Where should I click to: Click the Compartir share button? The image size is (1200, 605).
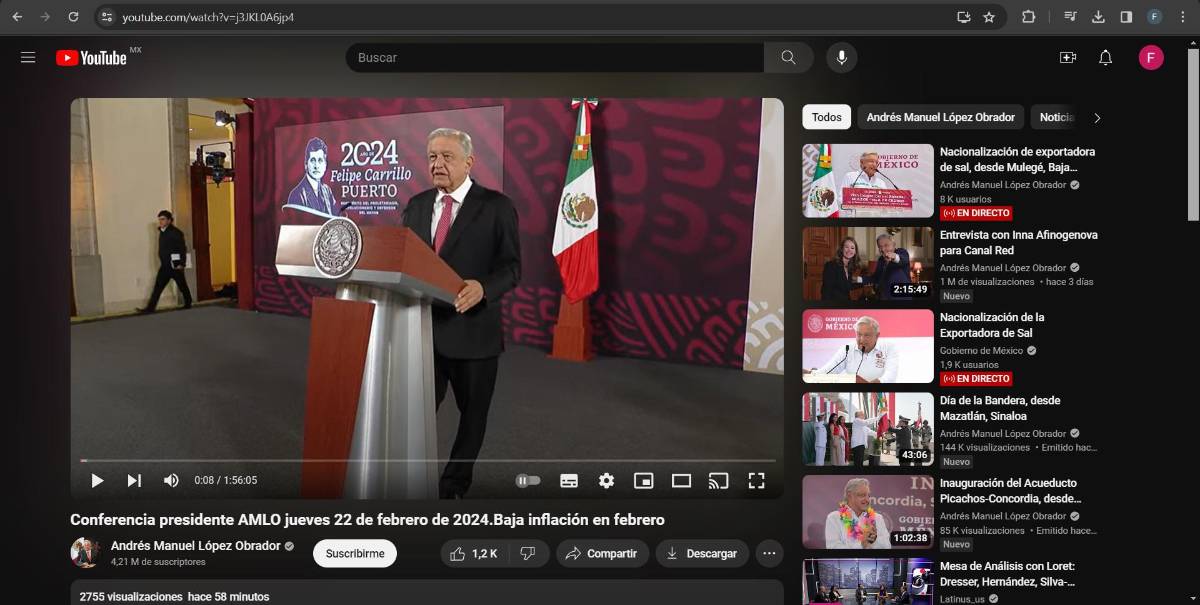click(x=602, y=553)
